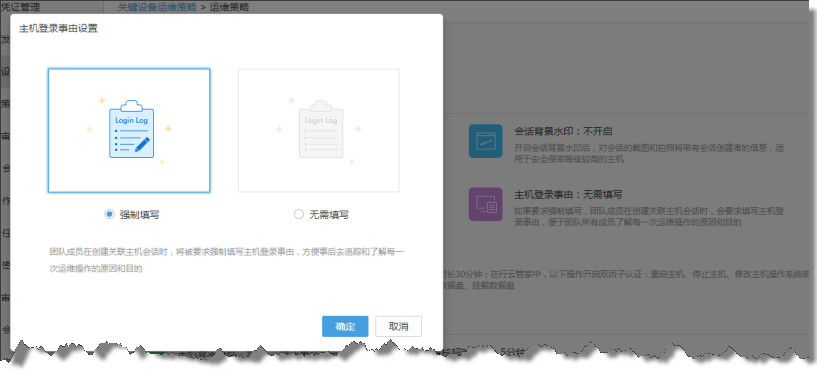Select the 强制填写 radio button
Screen dimensions: 817x372
109,214
